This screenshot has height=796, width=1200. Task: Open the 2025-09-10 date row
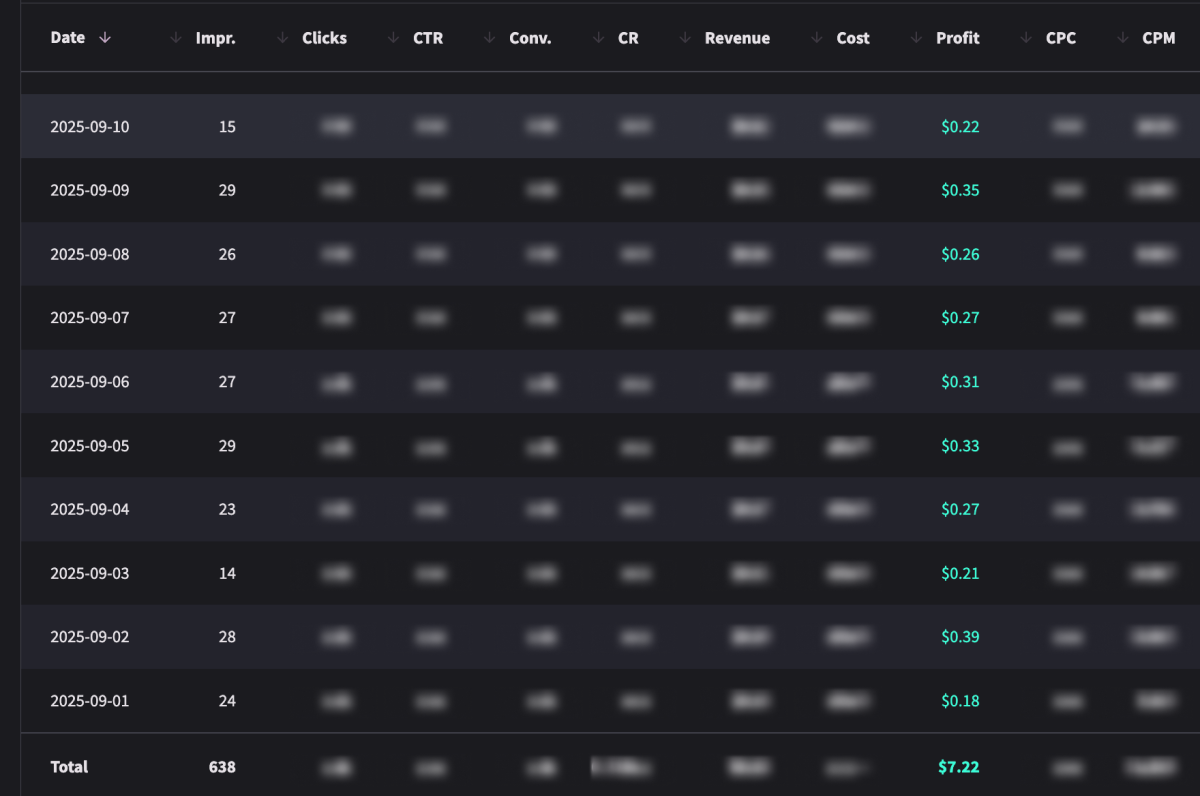(90, 127)
